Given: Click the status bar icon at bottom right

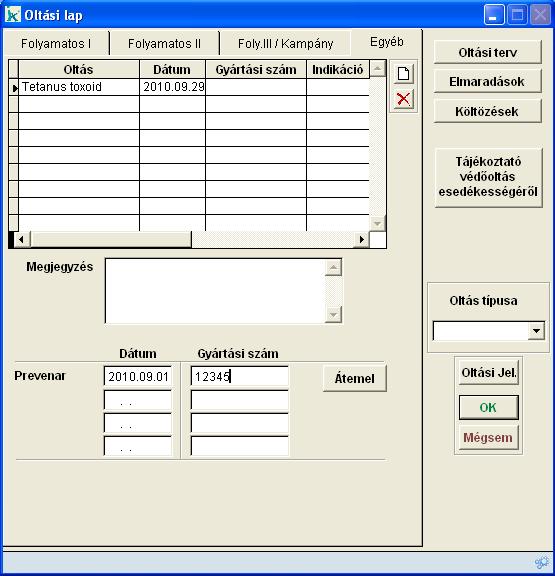Looking at the screenshot, I should pyautogui.click(x=542, y=562).
